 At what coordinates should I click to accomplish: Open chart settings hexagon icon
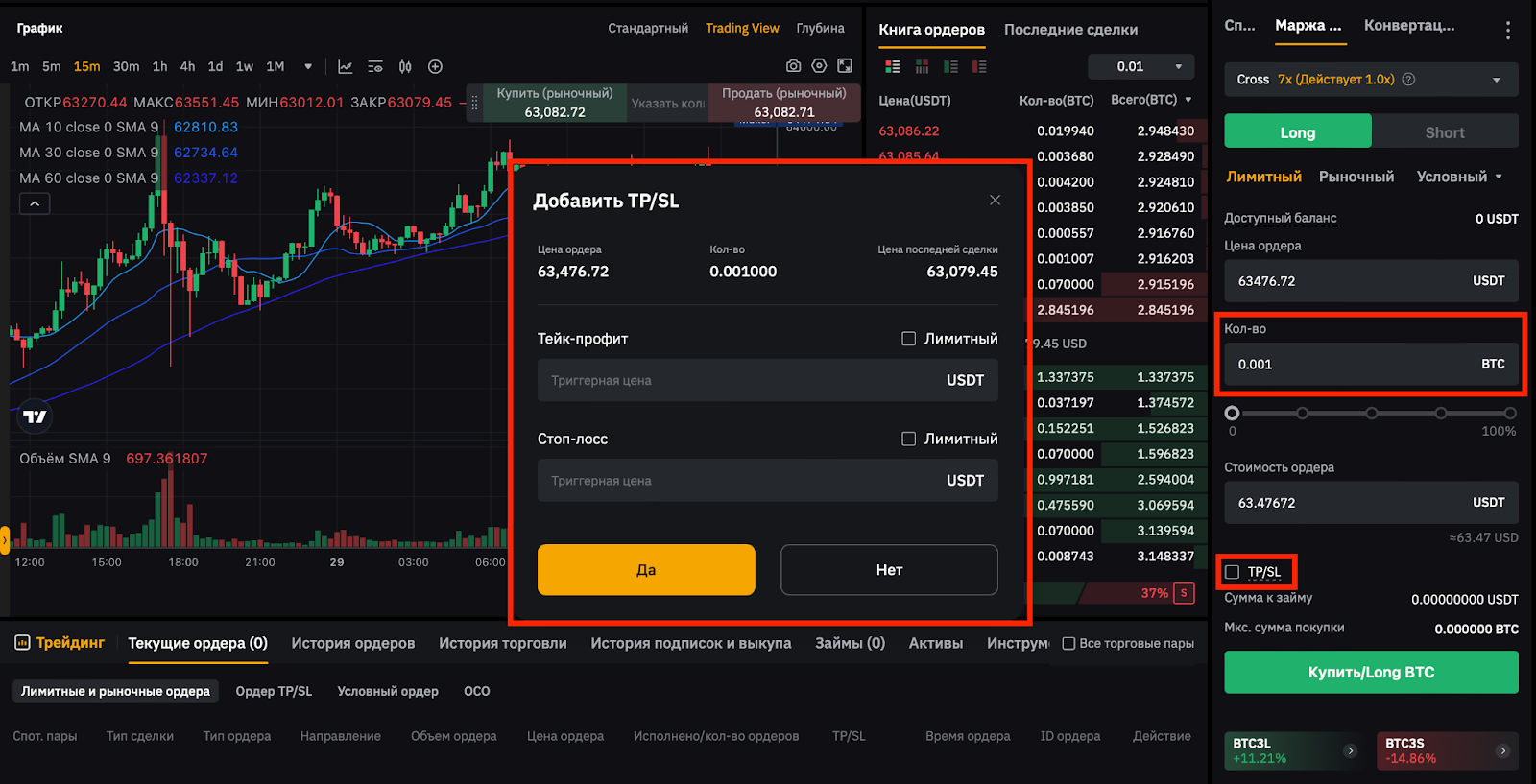(819, 65)
